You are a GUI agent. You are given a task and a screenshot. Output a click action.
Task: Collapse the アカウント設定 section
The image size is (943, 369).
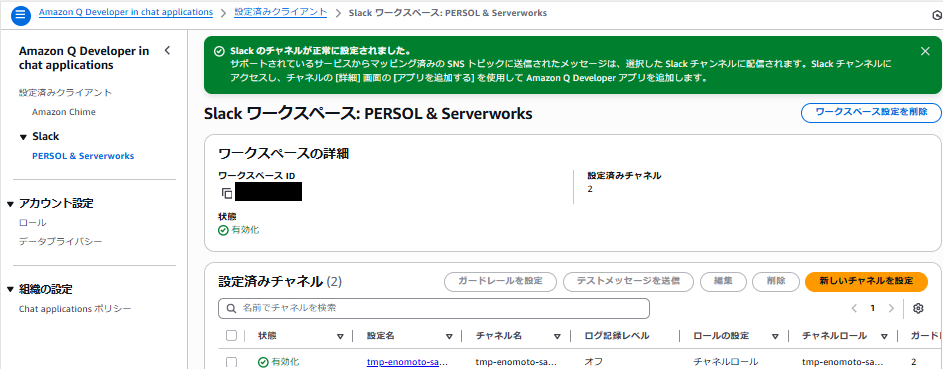click(x=10, y=204)
